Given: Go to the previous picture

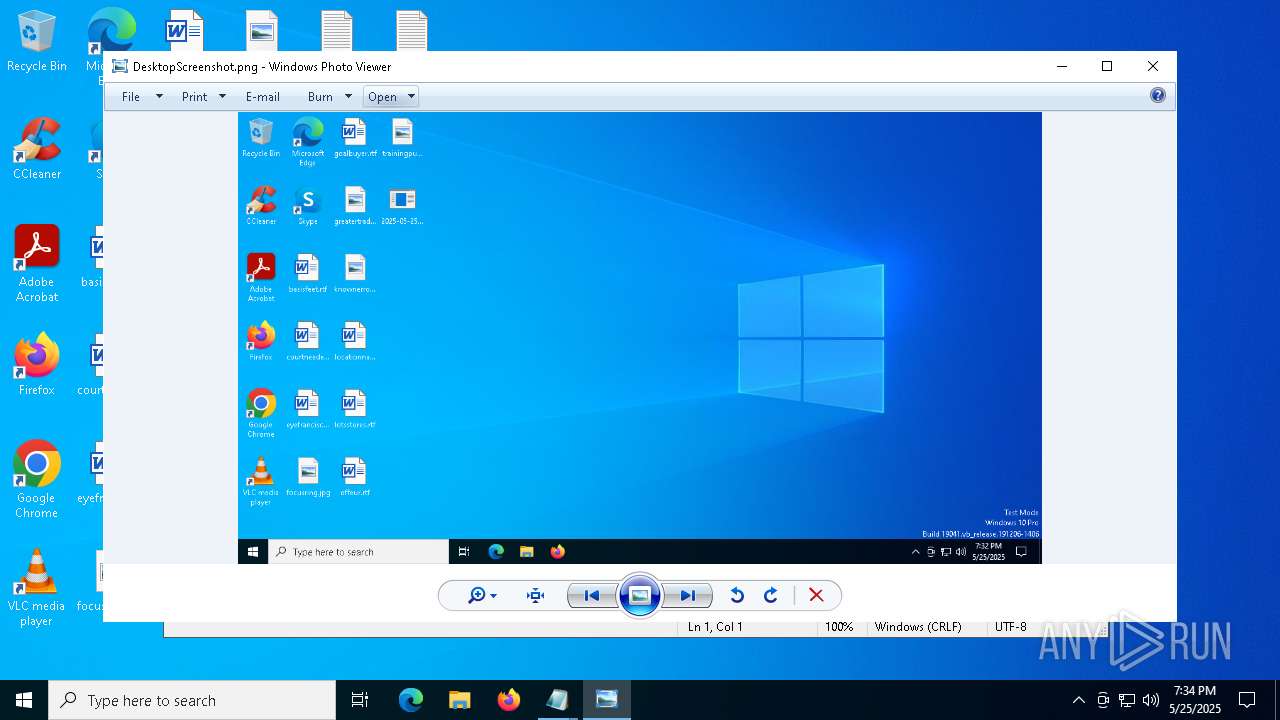Looking at the screenshot, I should 592,596.
